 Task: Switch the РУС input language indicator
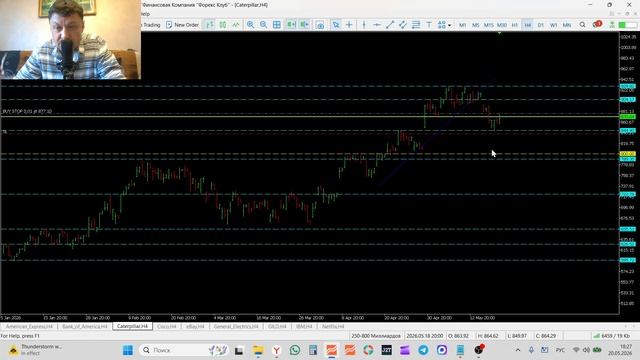click(560, 350)
